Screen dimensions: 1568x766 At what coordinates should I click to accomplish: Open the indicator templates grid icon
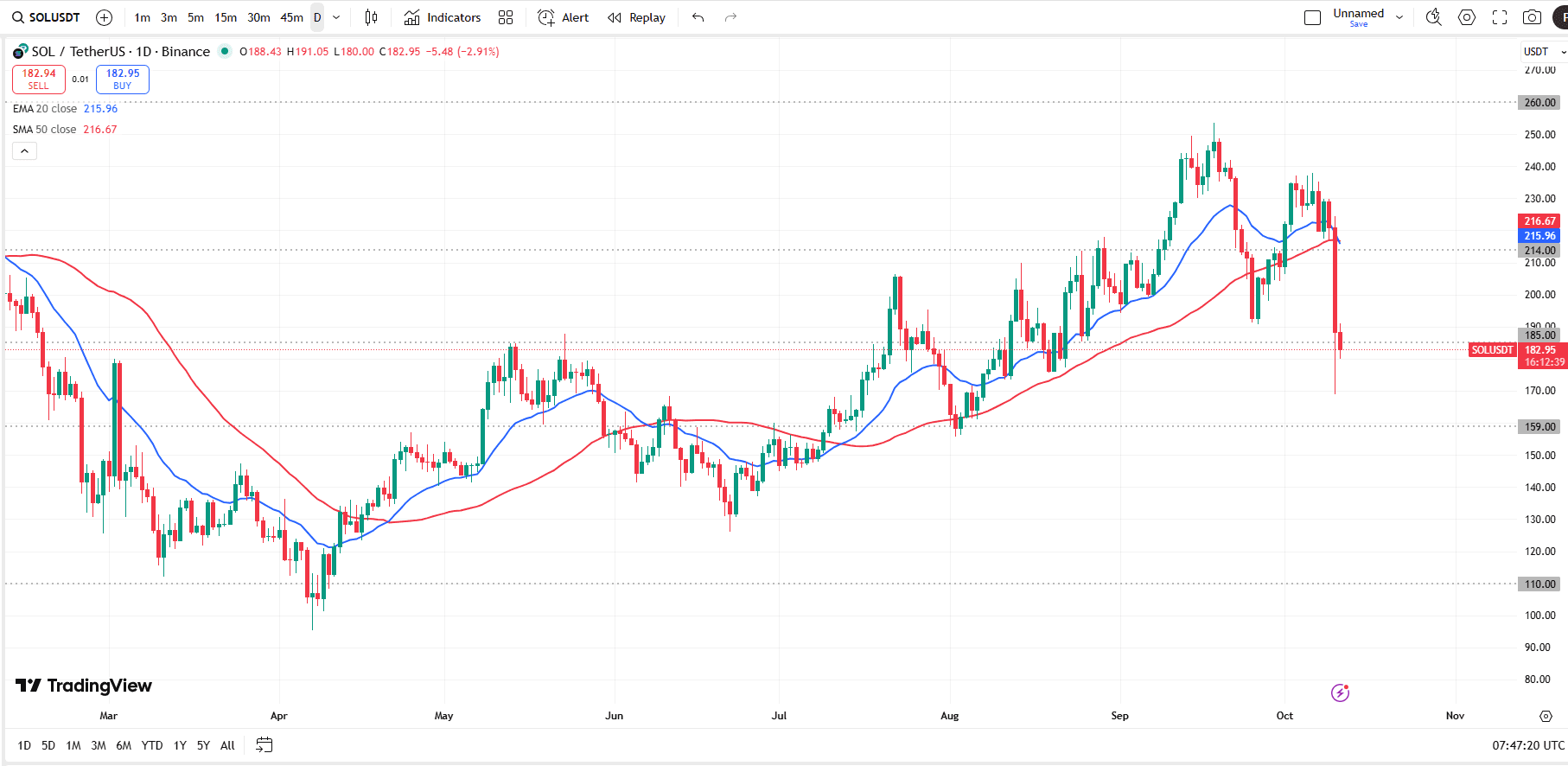click(506, 17)
